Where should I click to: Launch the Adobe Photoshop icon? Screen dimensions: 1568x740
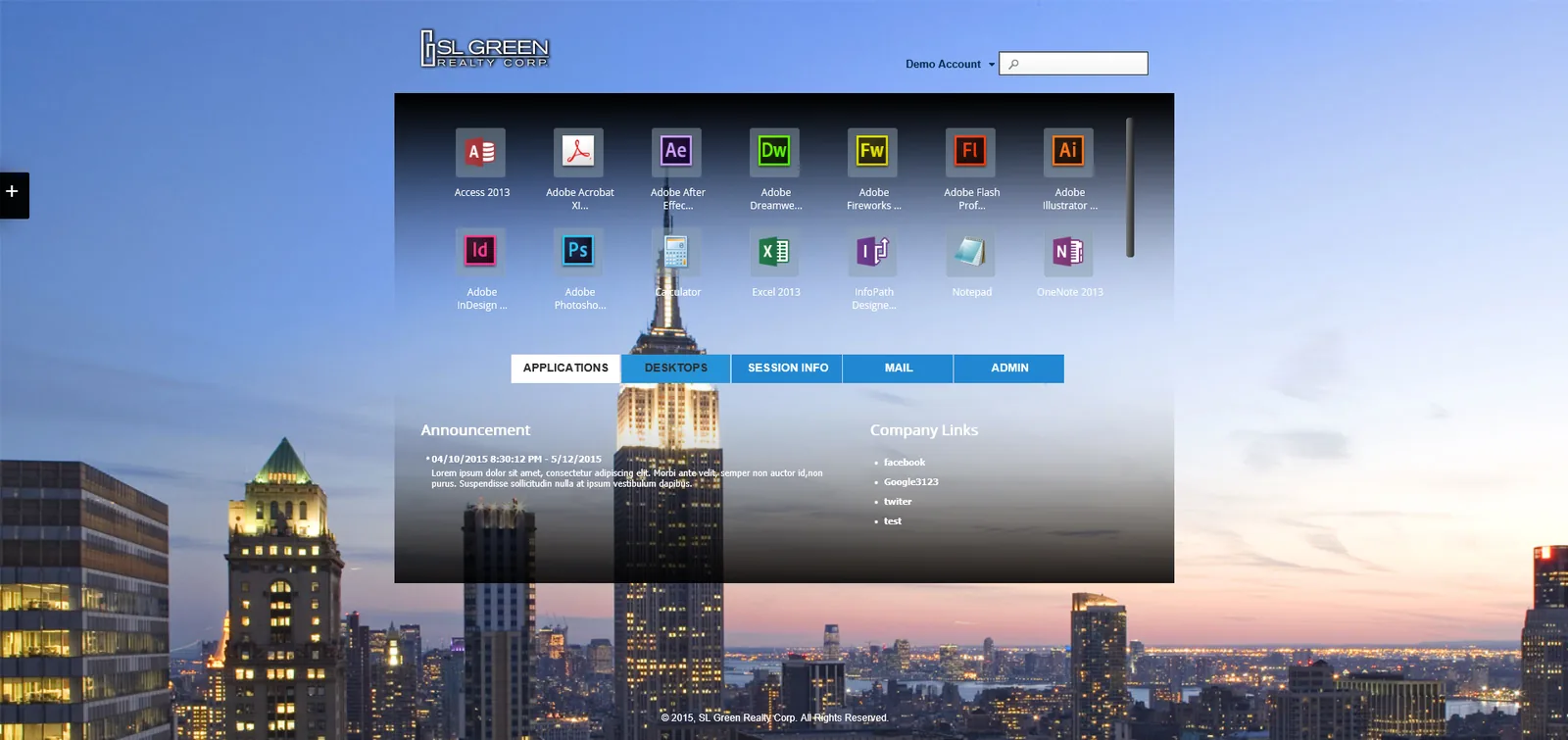[578, 253]
